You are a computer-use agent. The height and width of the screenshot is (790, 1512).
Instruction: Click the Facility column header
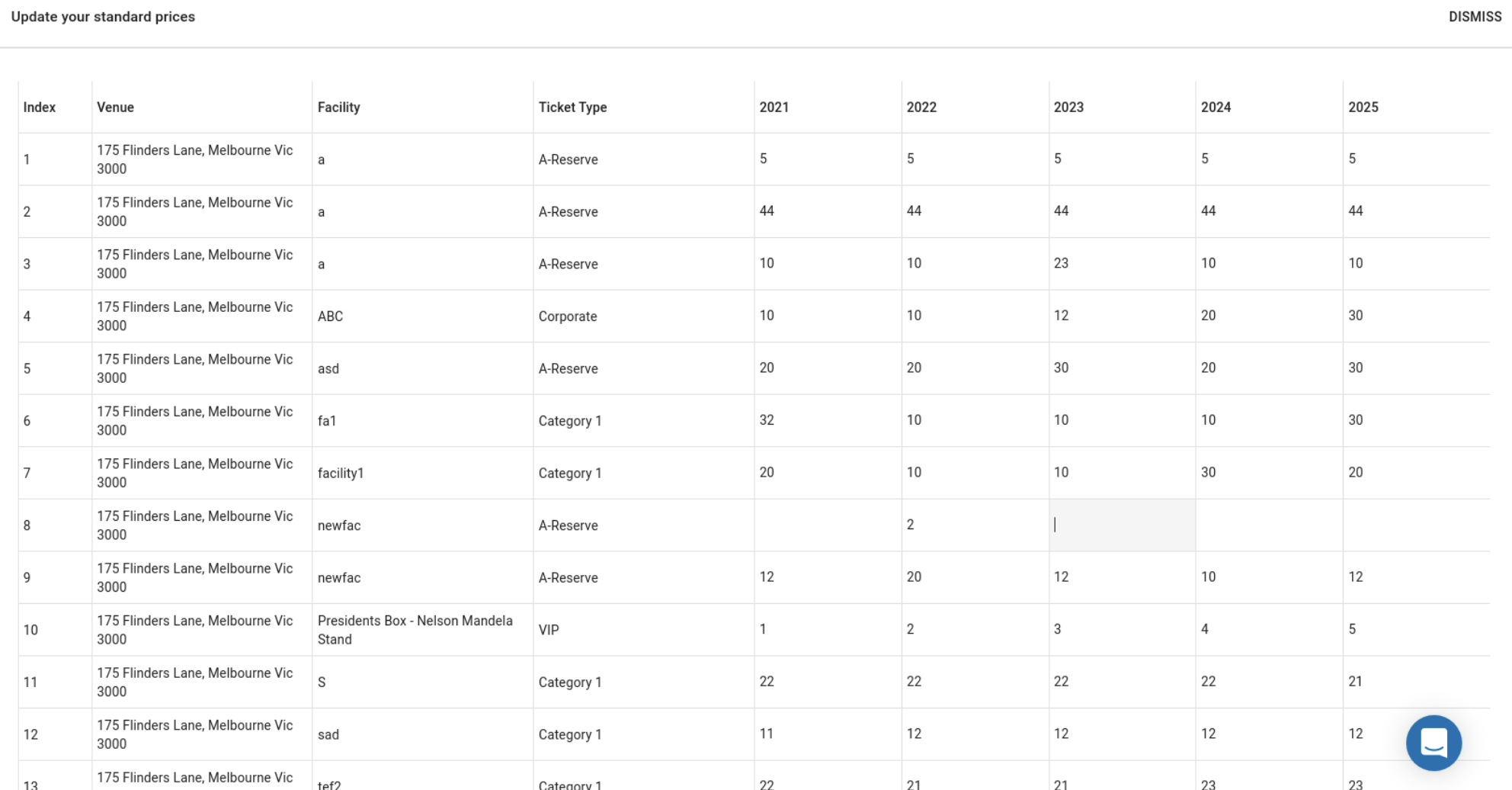(338, 108)
